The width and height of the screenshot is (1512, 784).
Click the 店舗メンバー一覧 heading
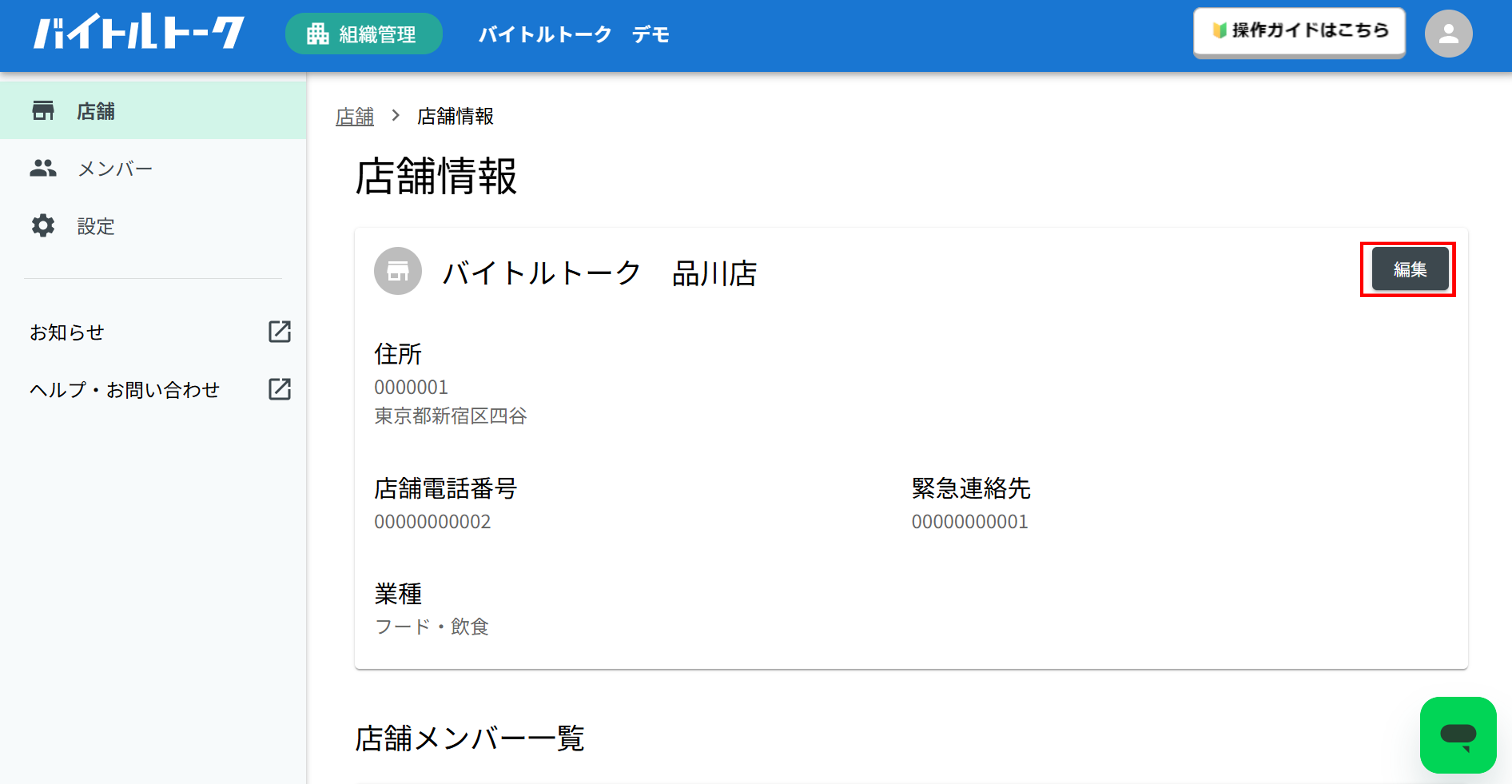click(470, 738)
